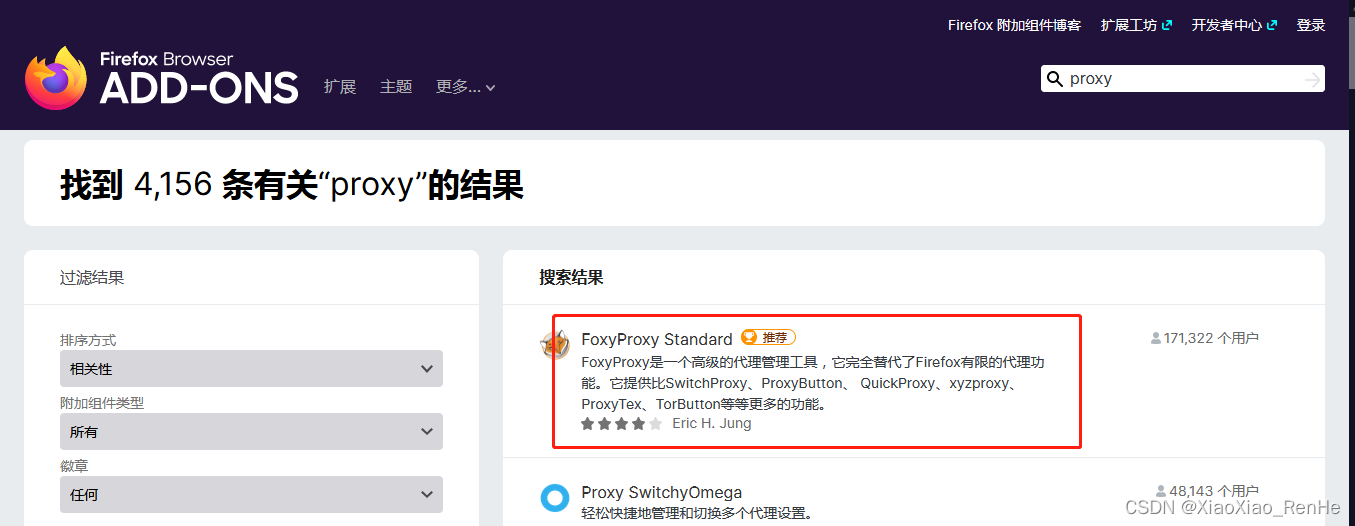Click 171,322 个用户 user count
This screenshot has height=526, width=1355.
point(1205,338)
